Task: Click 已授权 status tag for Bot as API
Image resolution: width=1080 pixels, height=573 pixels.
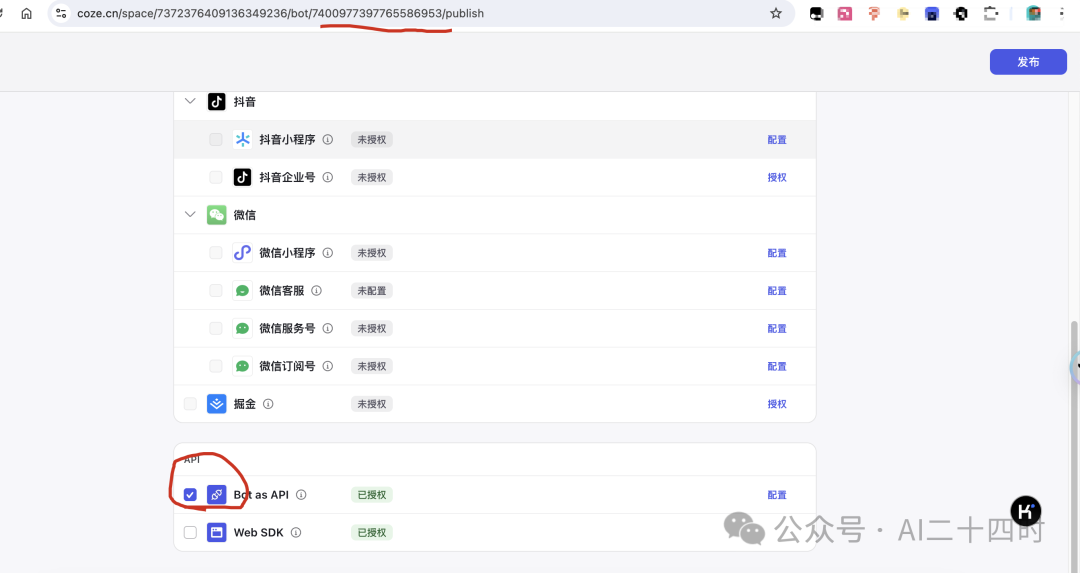Action: point(372,494)
